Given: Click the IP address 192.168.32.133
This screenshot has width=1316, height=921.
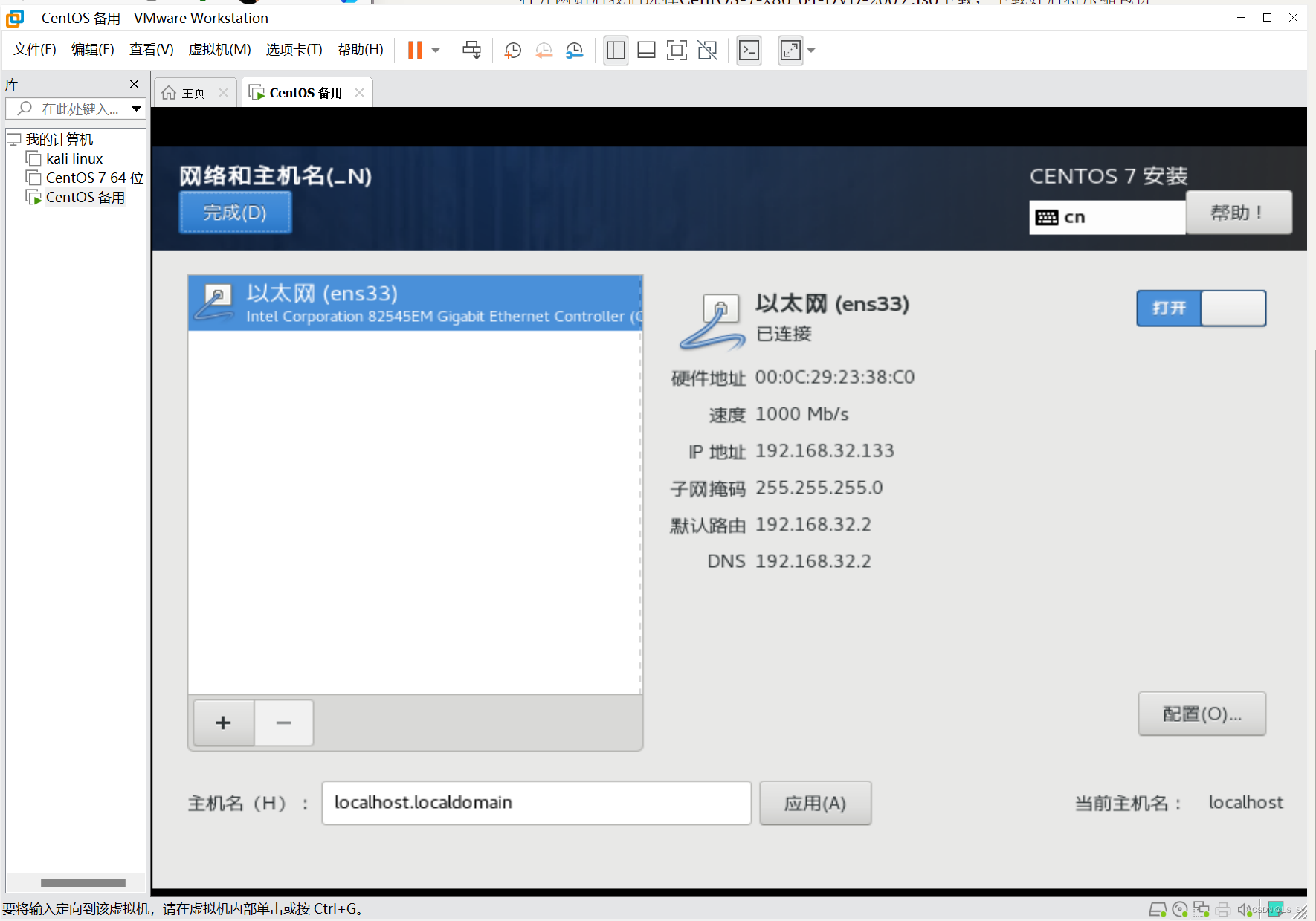Looking at the screenshot, I should pyautogui.click(x=825, y=451).
